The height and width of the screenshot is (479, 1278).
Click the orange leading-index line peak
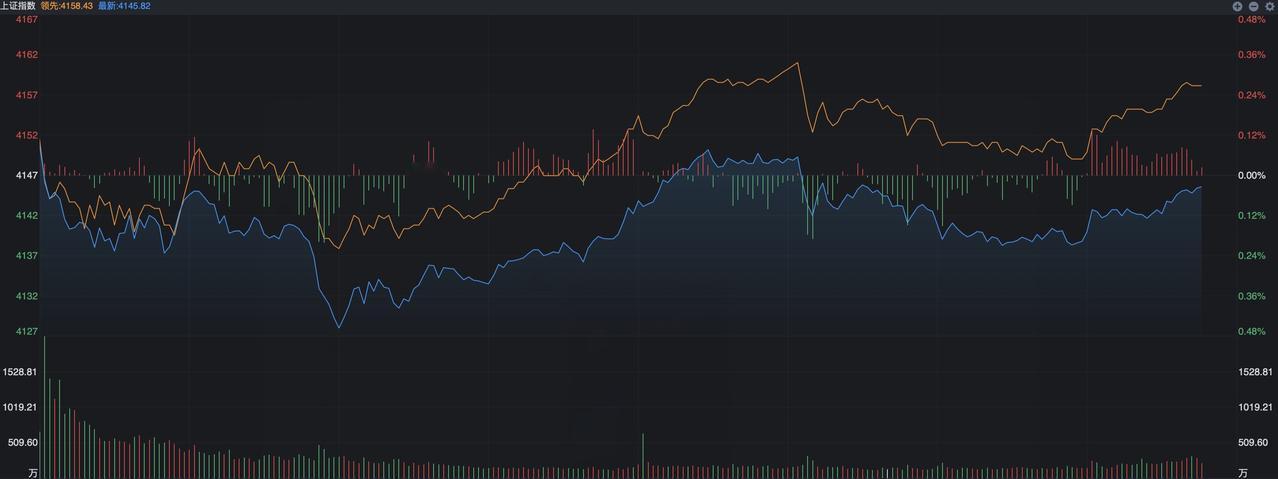[798, 63]
